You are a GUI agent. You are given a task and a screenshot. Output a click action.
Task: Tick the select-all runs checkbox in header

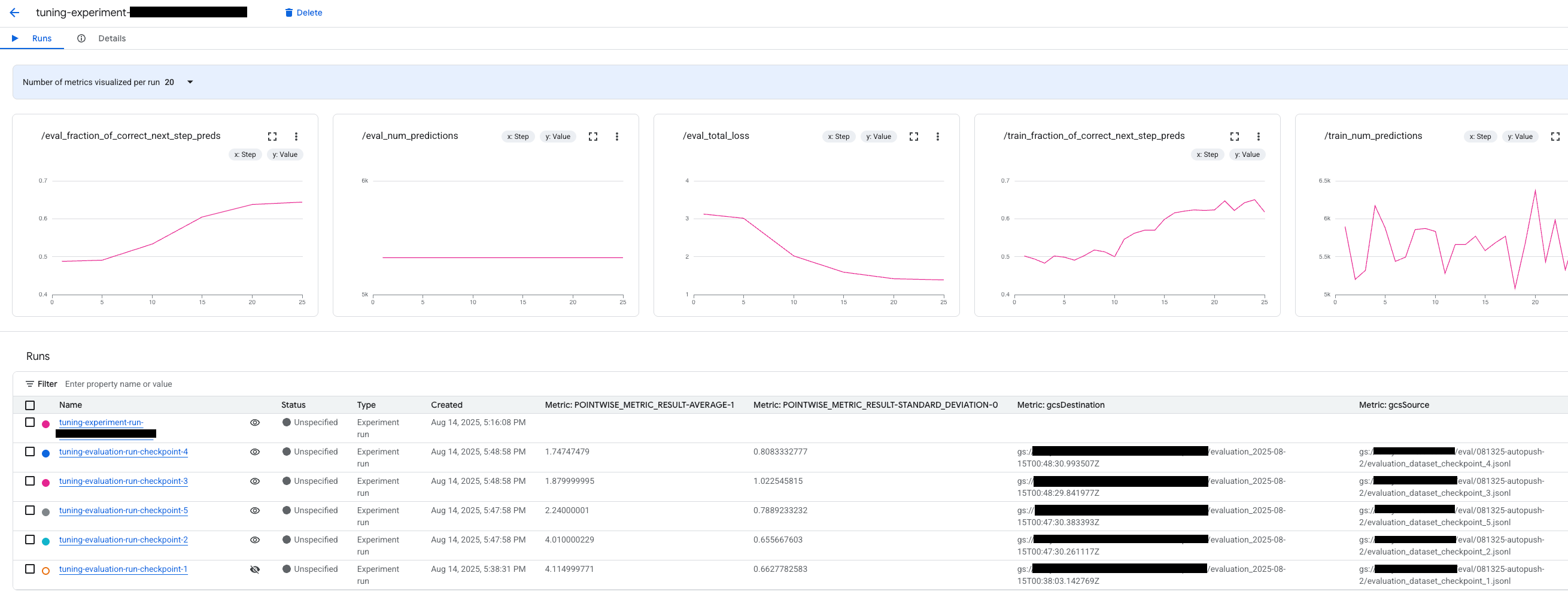(30, 405)
